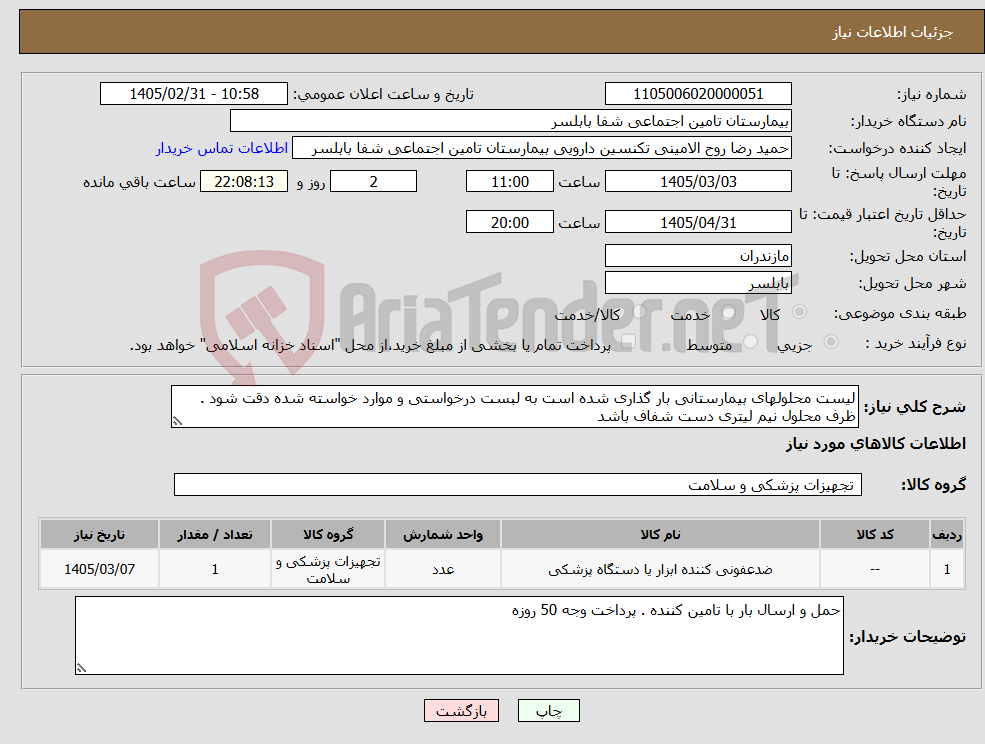The height and width of the screenshot is (744, 985).
Task: Click the request creator name field
Action: click(x=541, y=148)
